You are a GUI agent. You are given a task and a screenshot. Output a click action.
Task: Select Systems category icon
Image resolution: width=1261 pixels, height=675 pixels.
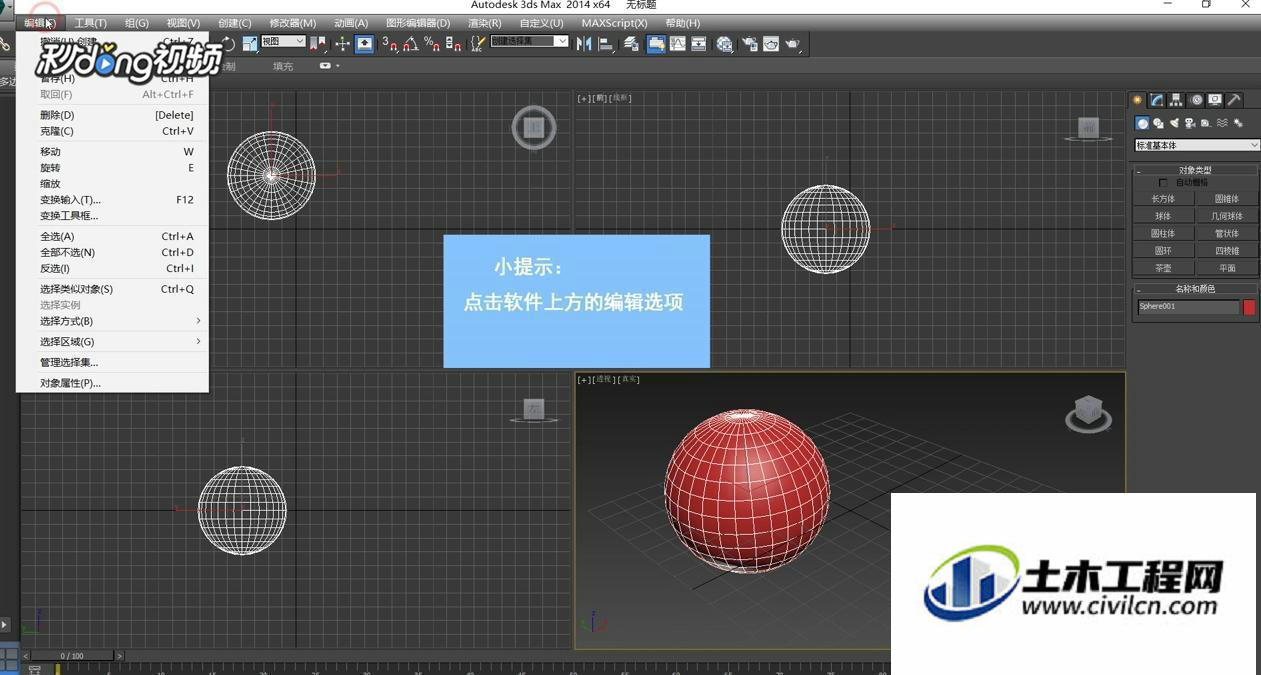[1238, 123]
